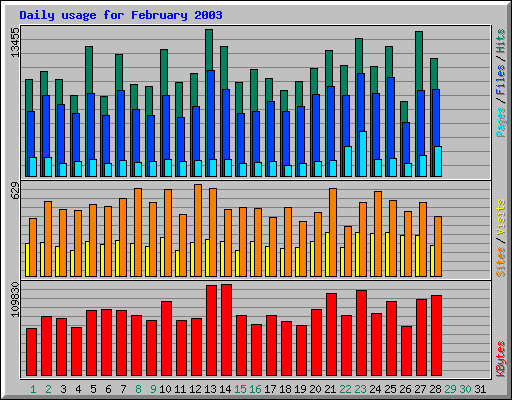
Task: Click the Sites legend label
Action: click(501, 262)
